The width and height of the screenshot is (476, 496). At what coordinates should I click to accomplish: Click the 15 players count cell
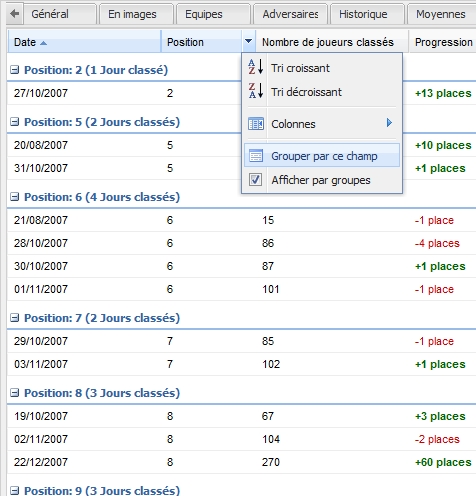click(x=268, y=220)
